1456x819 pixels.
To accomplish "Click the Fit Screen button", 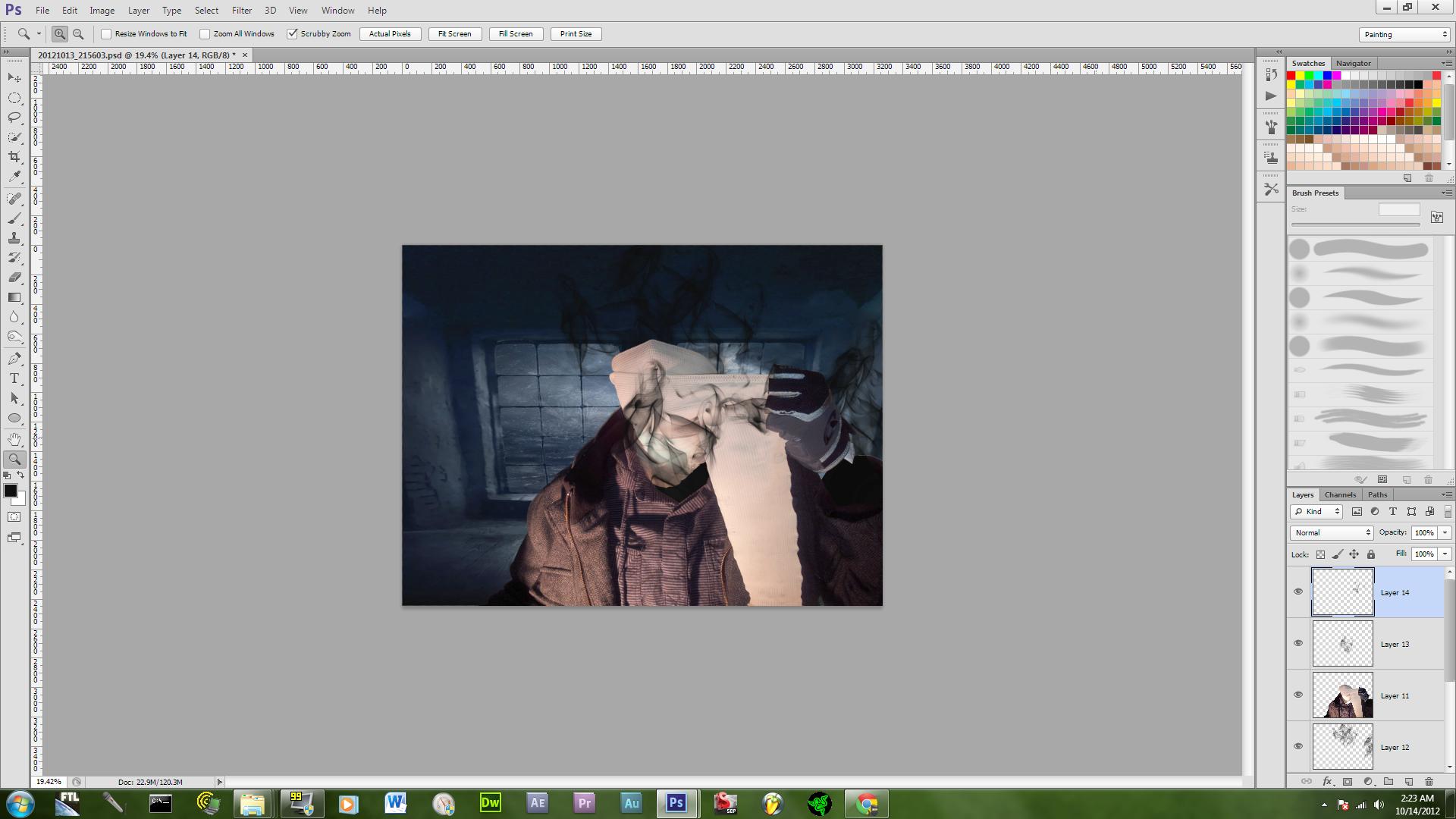I will (x=454, y=34).
